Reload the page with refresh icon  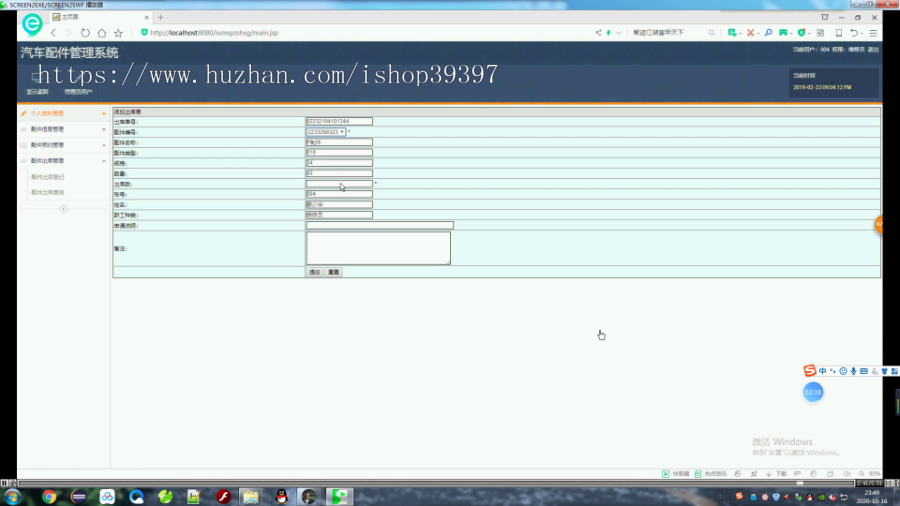pos(85,33)
